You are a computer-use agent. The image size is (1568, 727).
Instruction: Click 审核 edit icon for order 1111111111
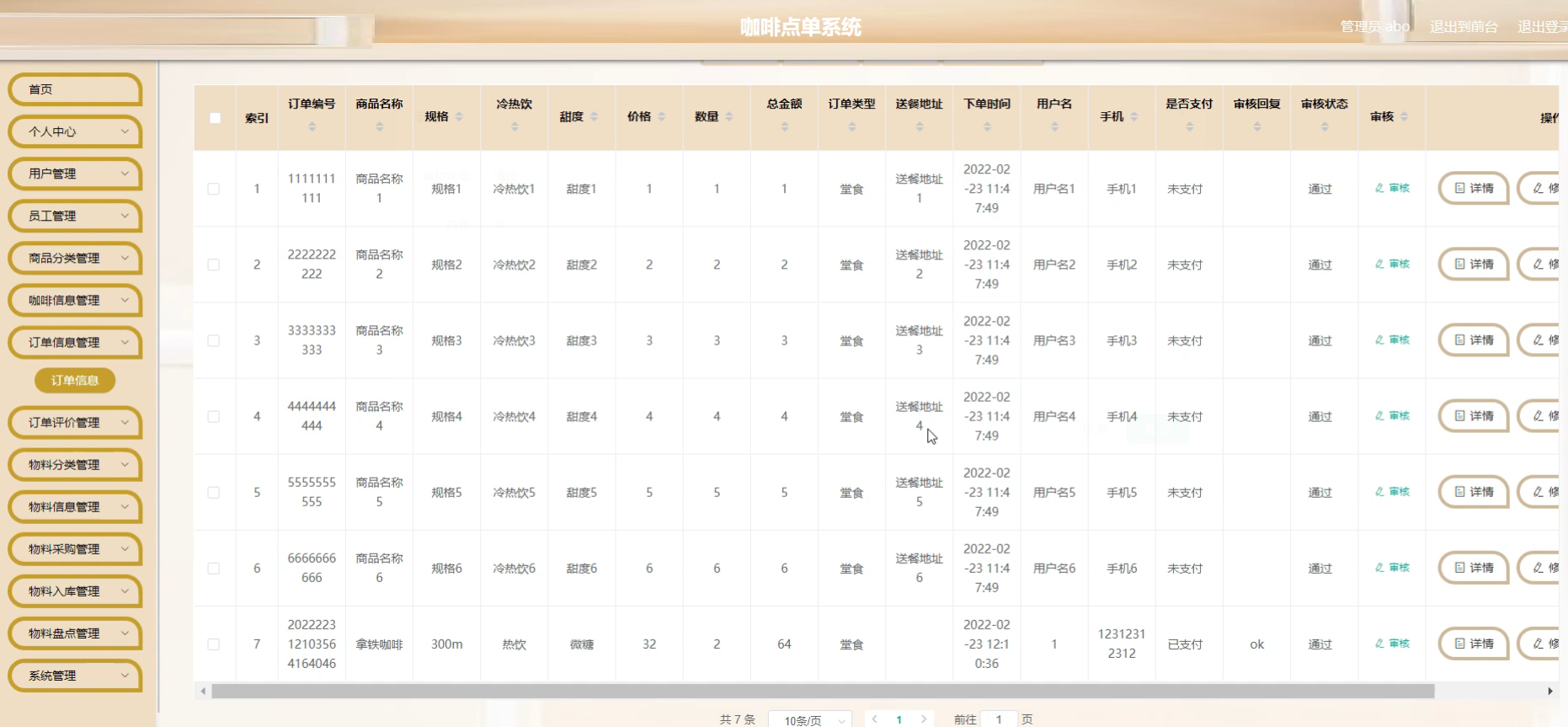pyautogui.click(x=1379, y=189)
